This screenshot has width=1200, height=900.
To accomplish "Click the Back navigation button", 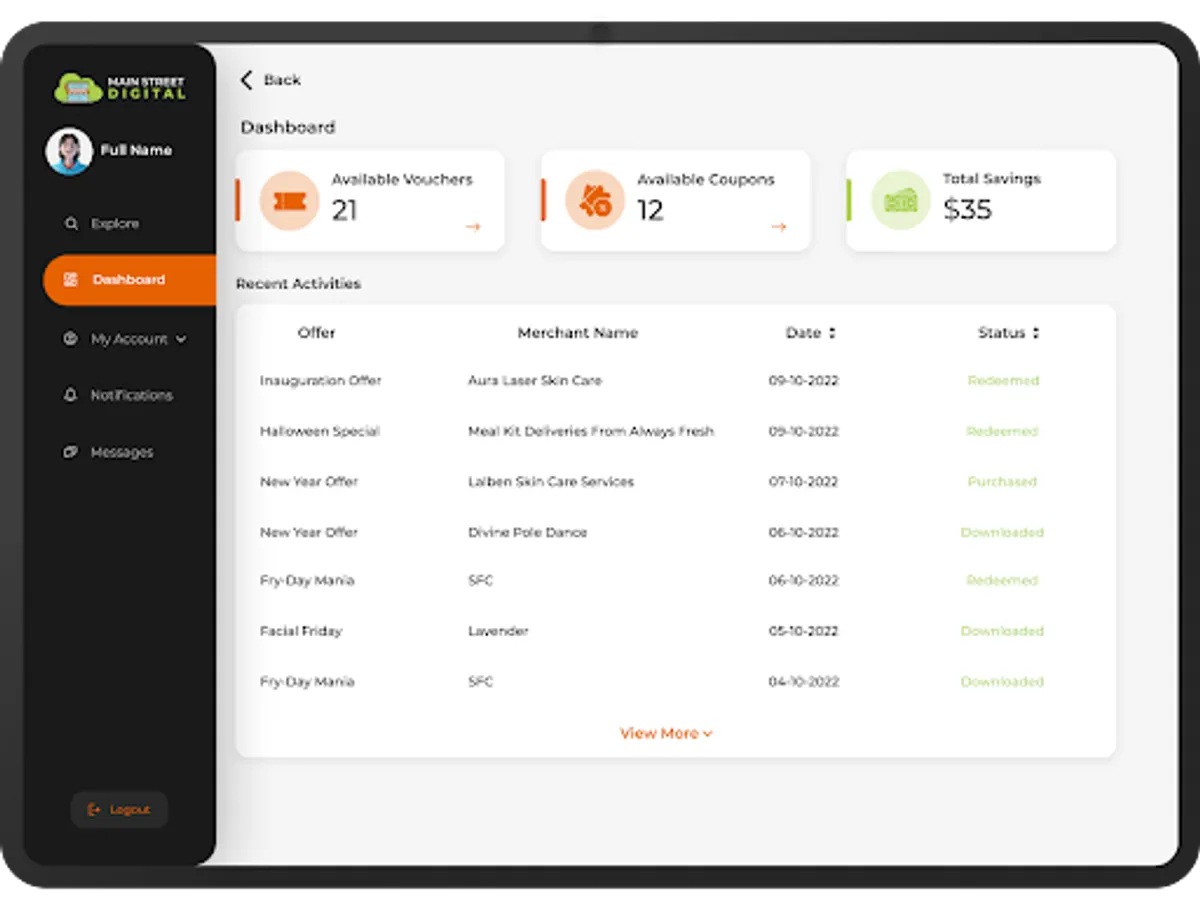I will coord(271,80).
